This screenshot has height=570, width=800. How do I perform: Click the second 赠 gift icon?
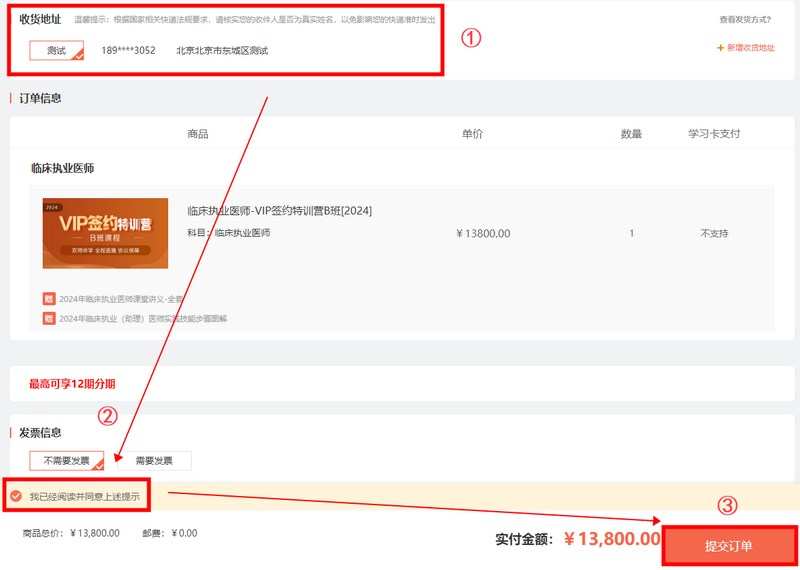49,318
